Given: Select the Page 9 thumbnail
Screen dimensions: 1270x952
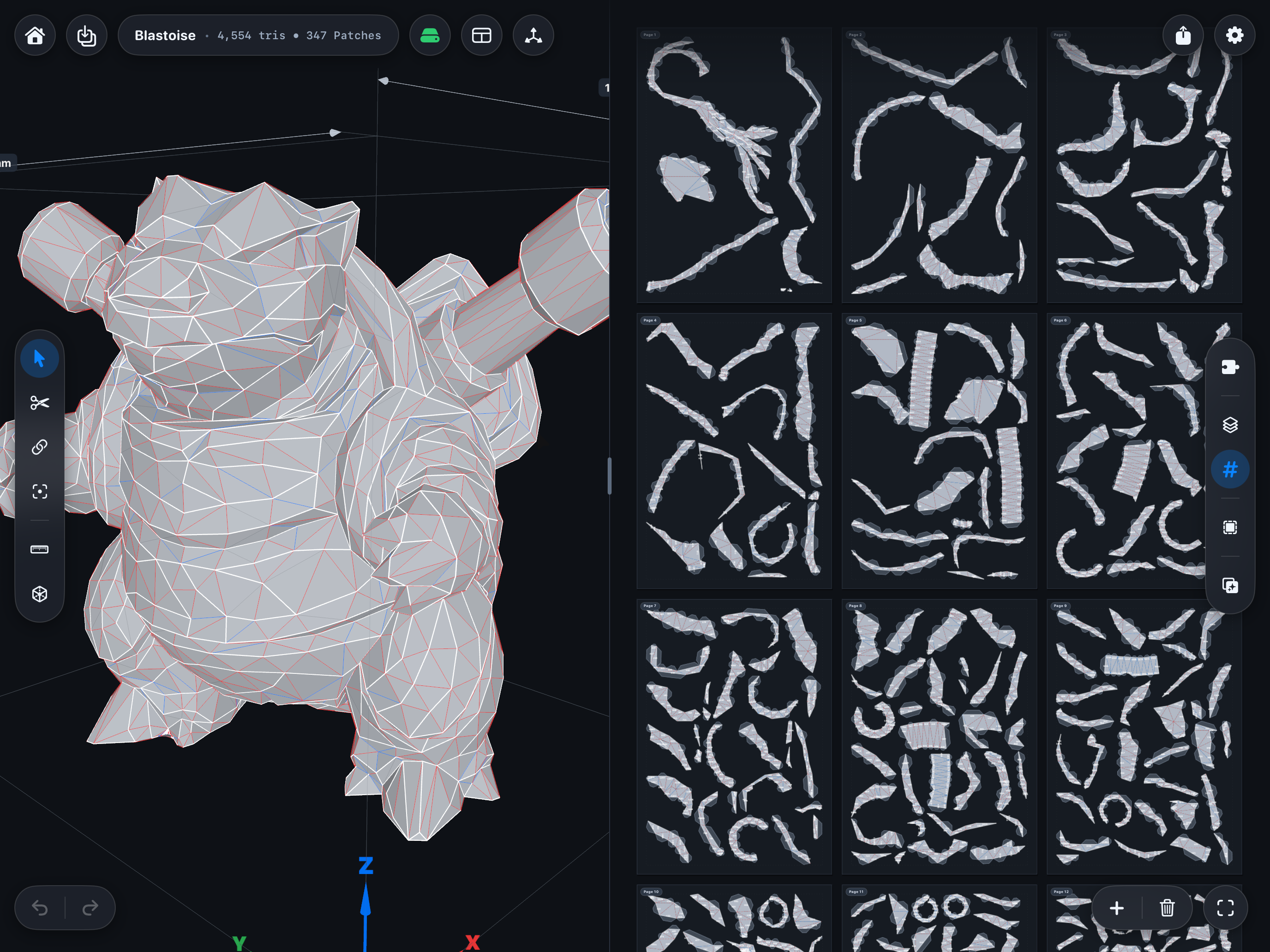Looking at the screenshot, I should [1144, 737].
